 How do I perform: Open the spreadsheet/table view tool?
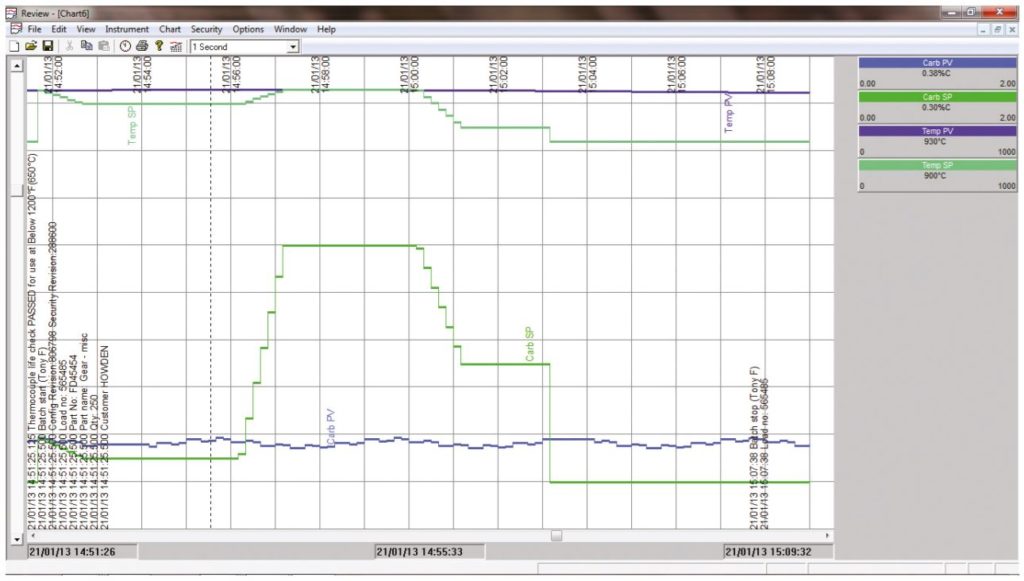(x=176, y=44)
